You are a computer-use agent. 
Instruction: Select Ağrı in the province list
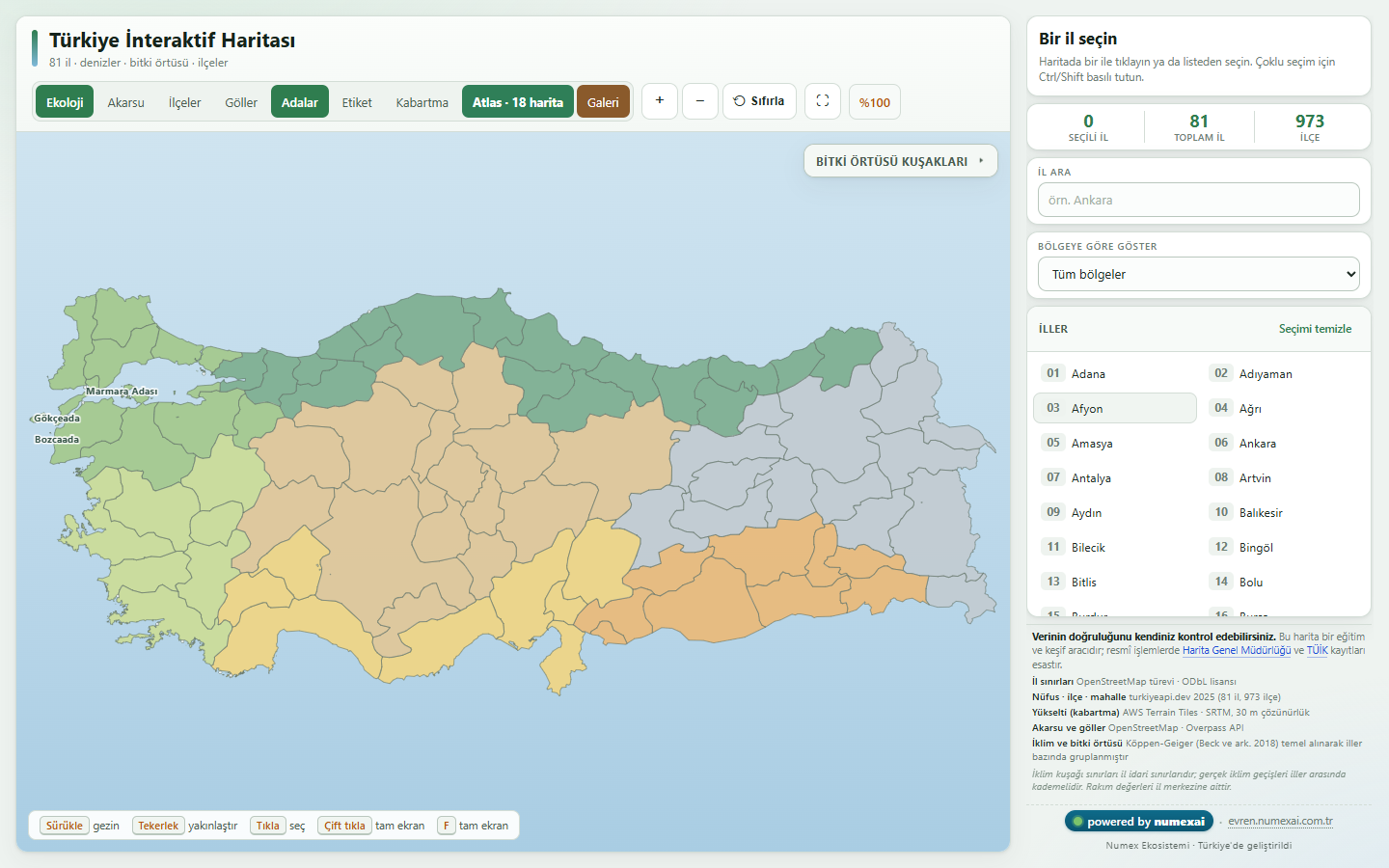[1283, 408]
